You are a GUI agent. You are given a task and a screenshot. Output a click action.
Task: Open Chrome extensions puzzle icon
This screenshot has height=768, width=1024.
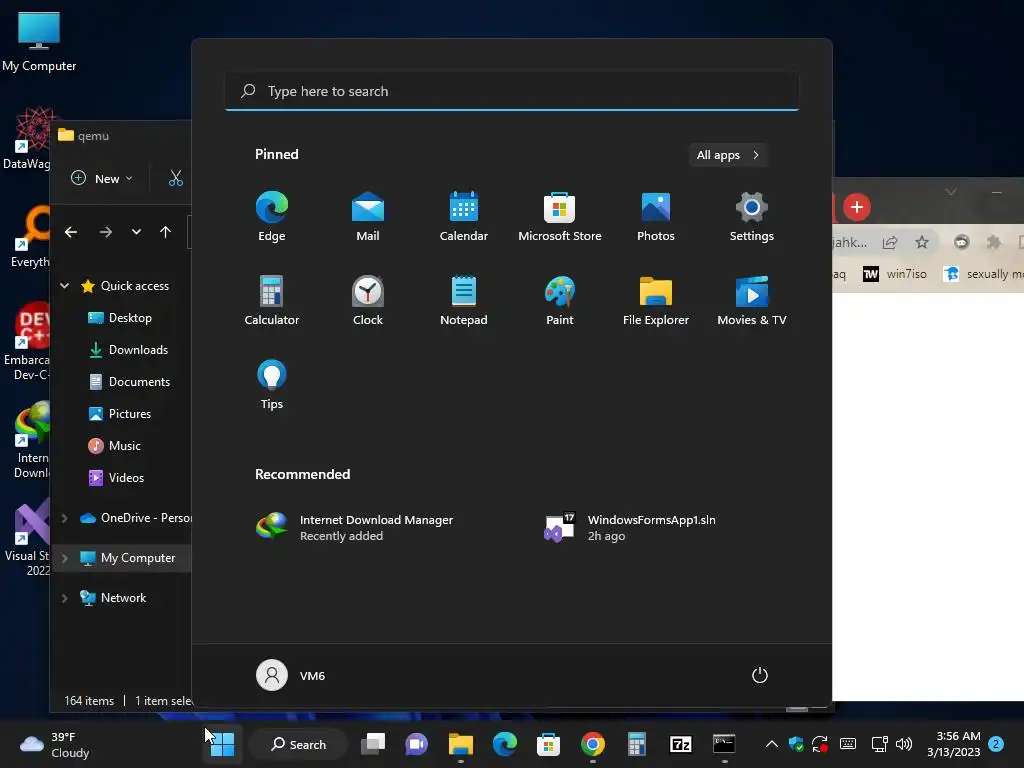[993, 242]
